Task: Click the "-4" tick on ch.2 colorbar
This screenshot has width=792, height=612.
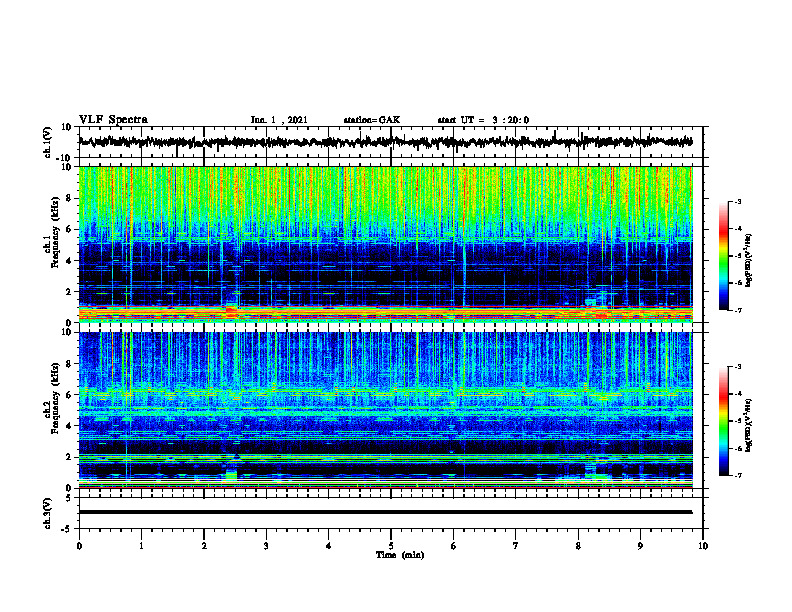Action: (738, 394)
